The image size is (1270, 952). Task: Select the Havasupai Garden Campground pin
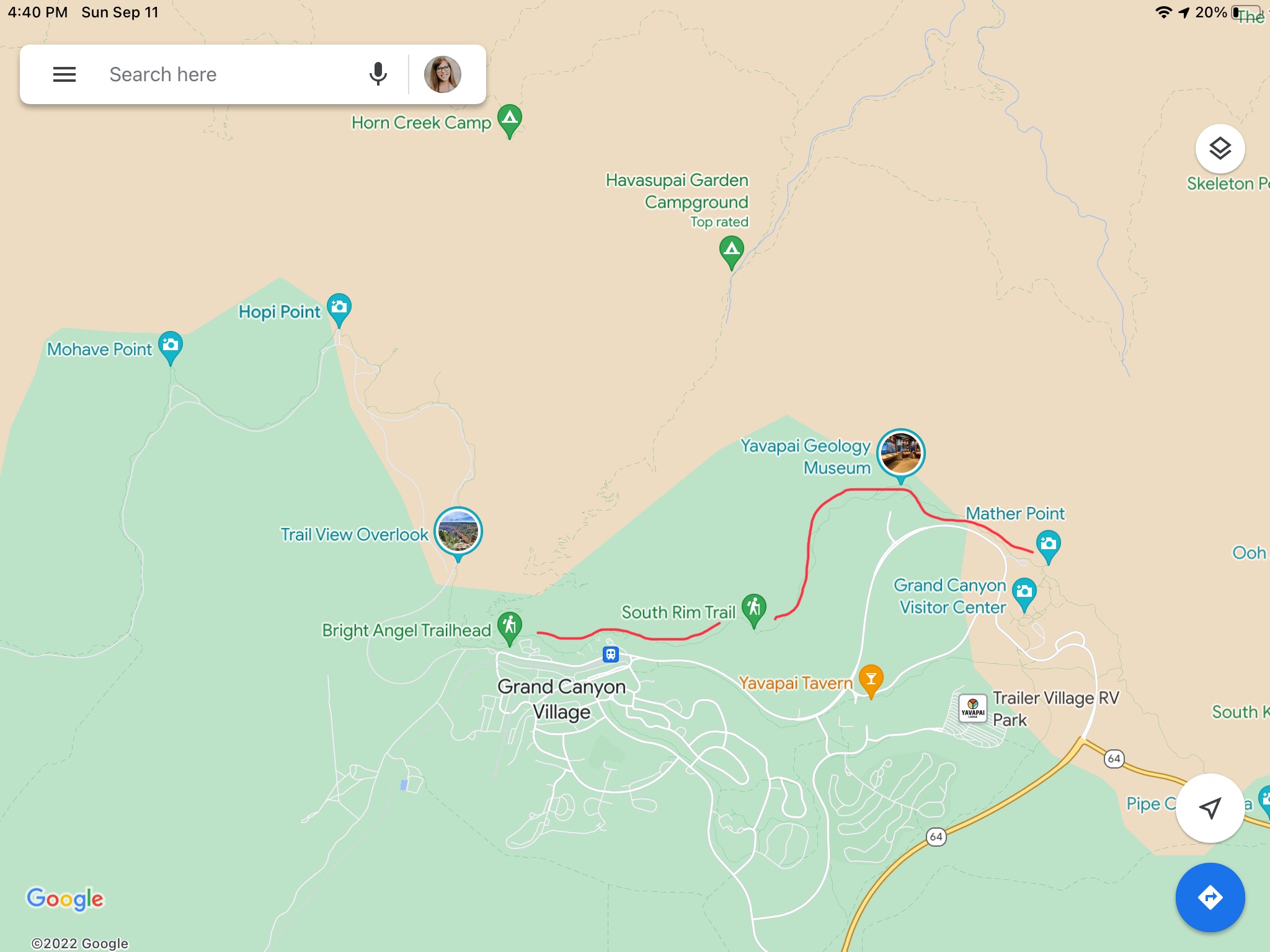tap(732, 252)
